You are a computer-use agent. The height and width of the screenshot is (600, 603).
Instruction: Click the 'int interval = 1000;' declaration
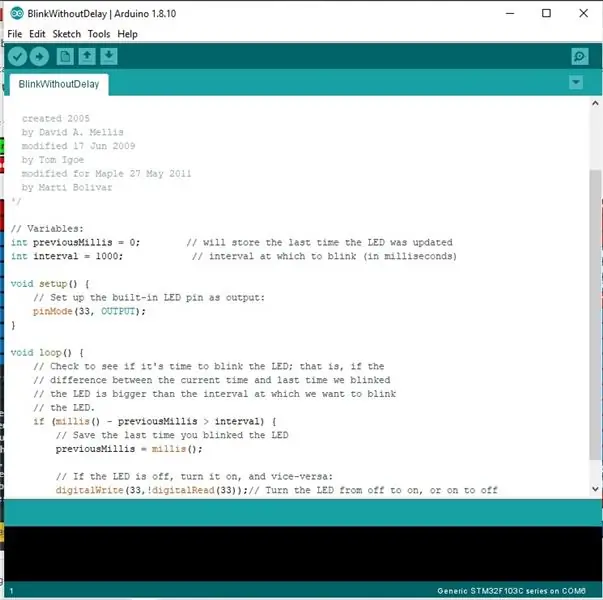tap(67, 256)
